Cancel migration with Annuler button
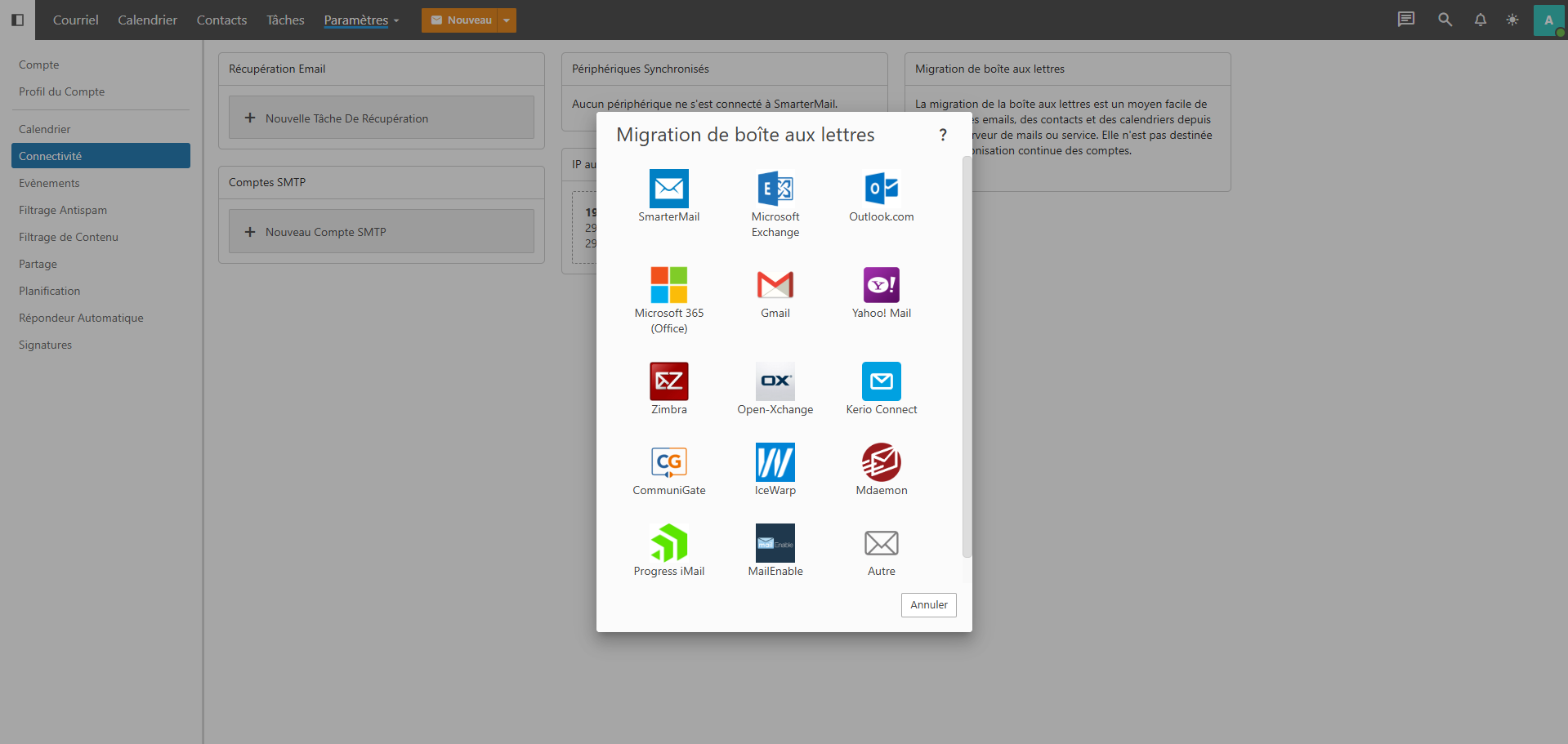Image resolution: width=1568 pixels, height=744 pixels. [x=928, y=604]
